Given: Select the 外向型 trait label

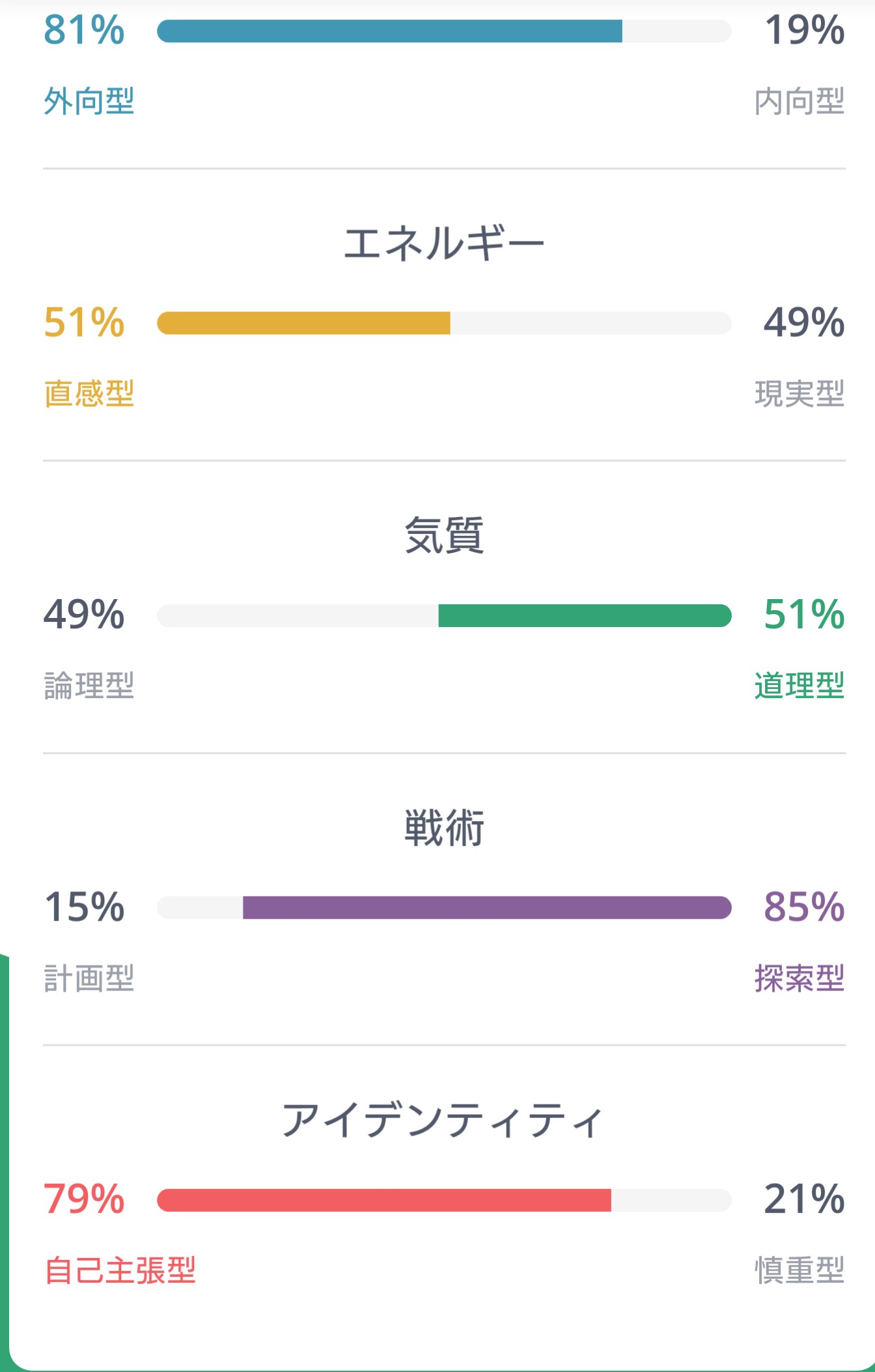Looking at the screenshot, I should pos(89,102).
